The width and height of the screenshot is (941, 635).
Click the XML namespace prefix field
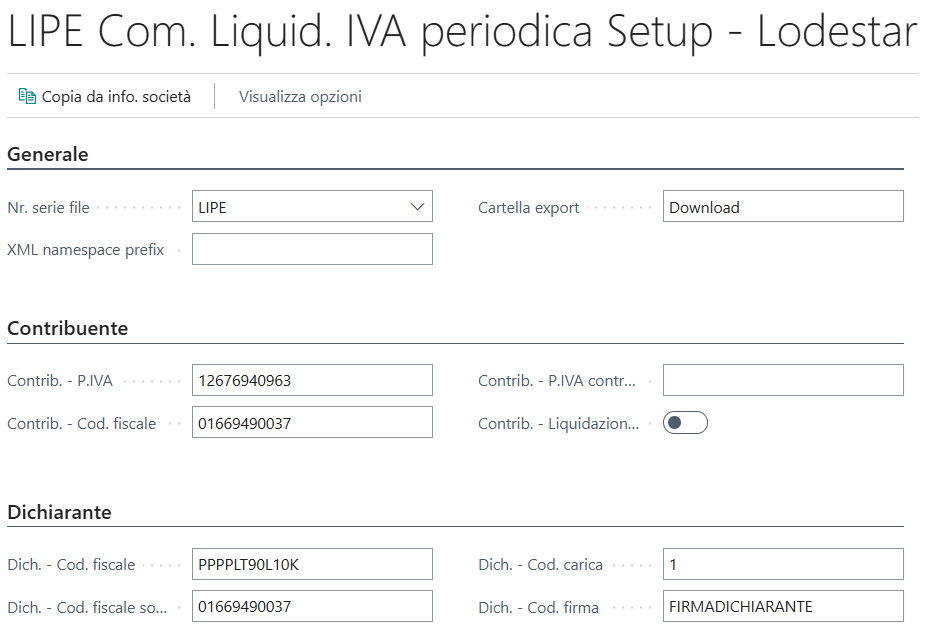click(x=311, y=248)
